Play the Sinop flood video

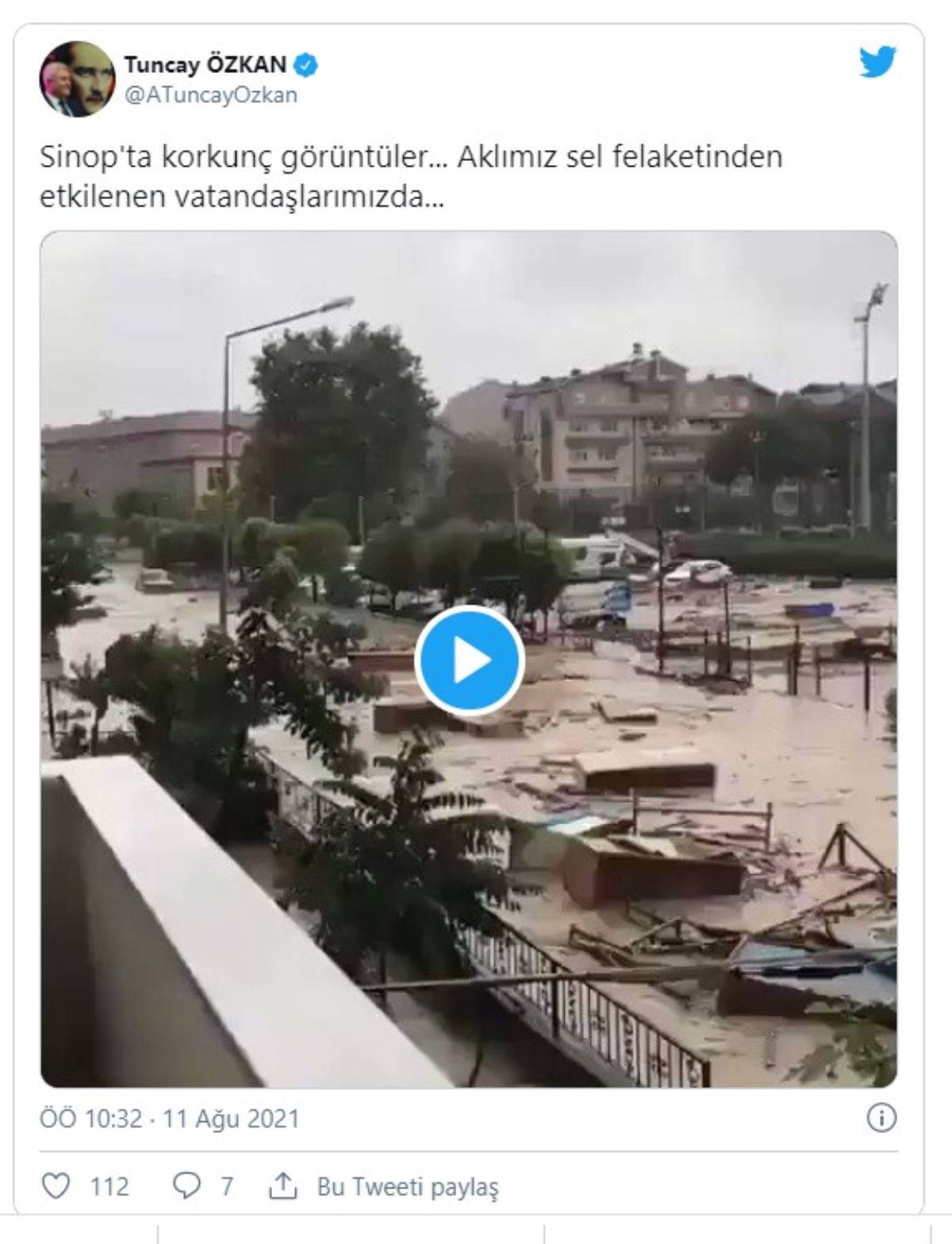[x=469, y=660]
